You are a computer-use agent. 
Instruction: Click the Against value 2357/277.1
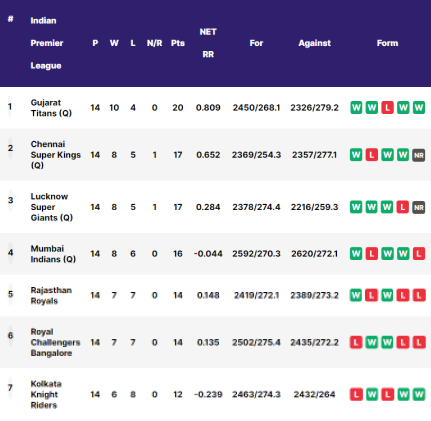[314, 155]
